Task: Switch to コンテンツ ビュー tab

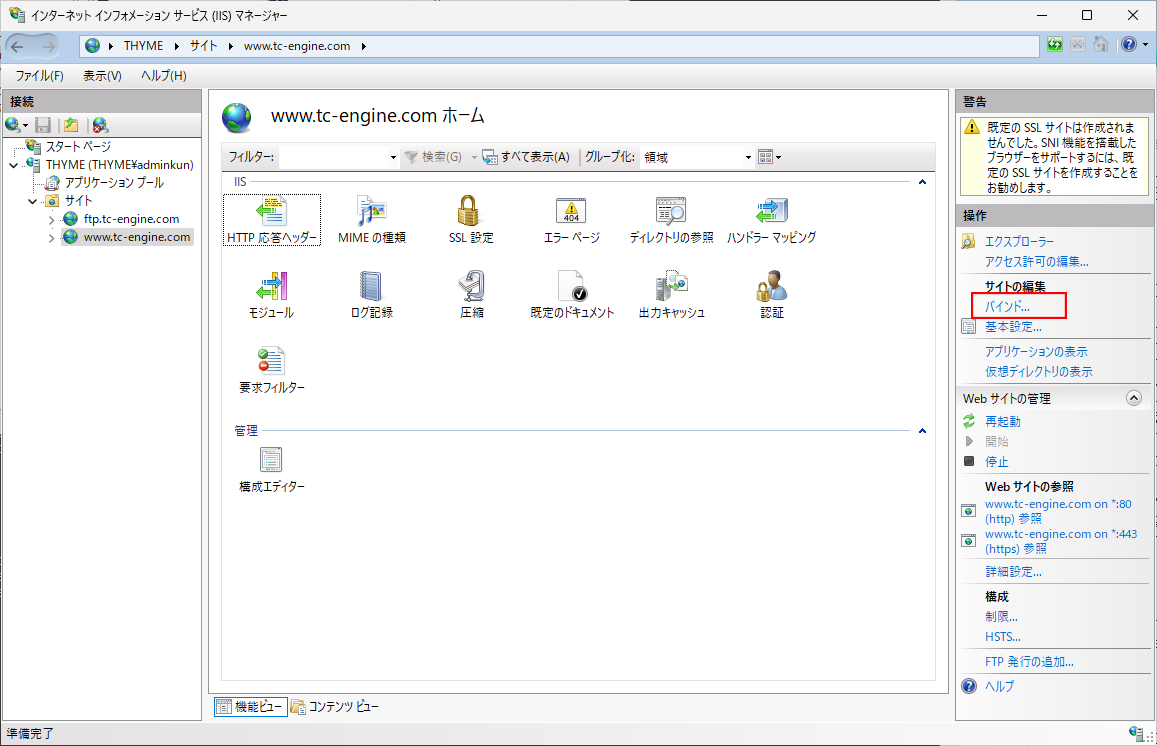Action: tap(335, 706)
